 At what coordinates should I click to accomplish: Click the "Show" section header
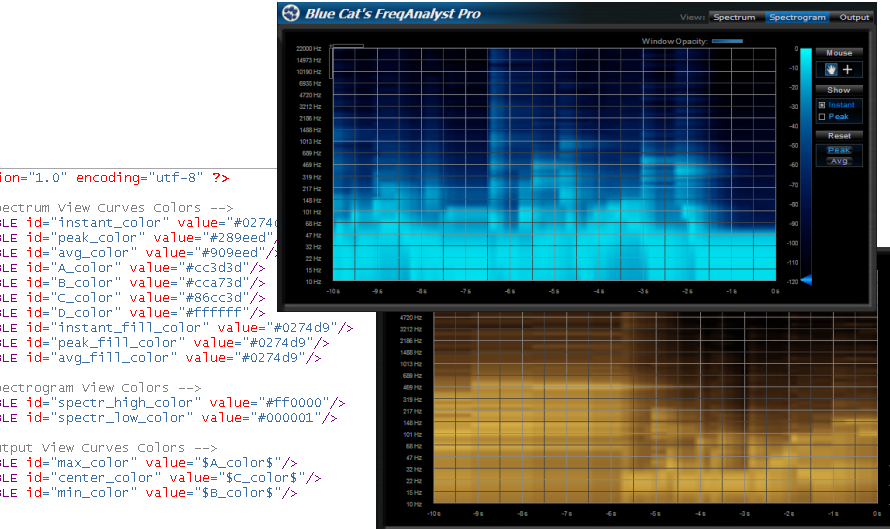point(839,90)
